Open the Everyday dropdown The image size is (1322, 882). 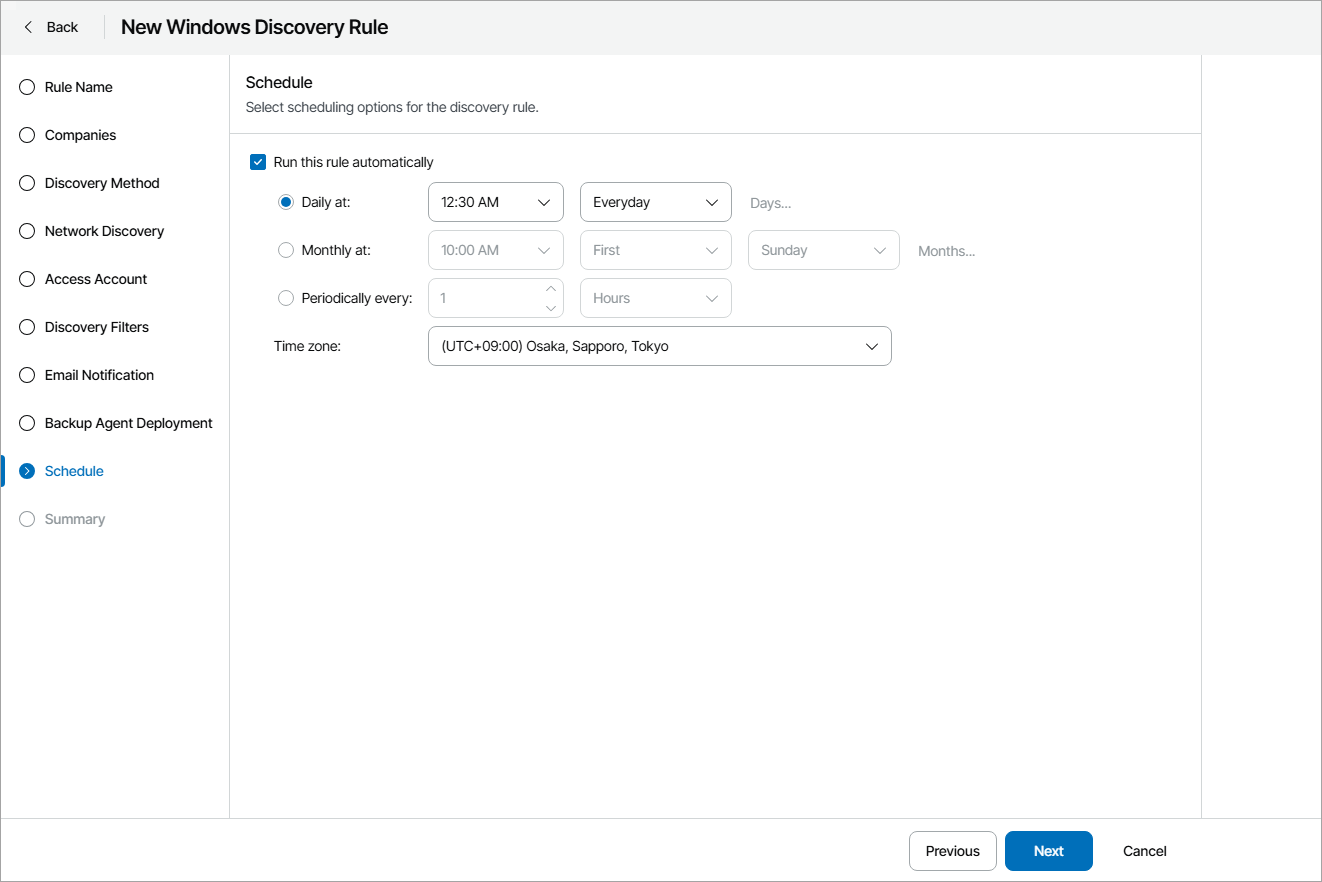click(655, 202)
